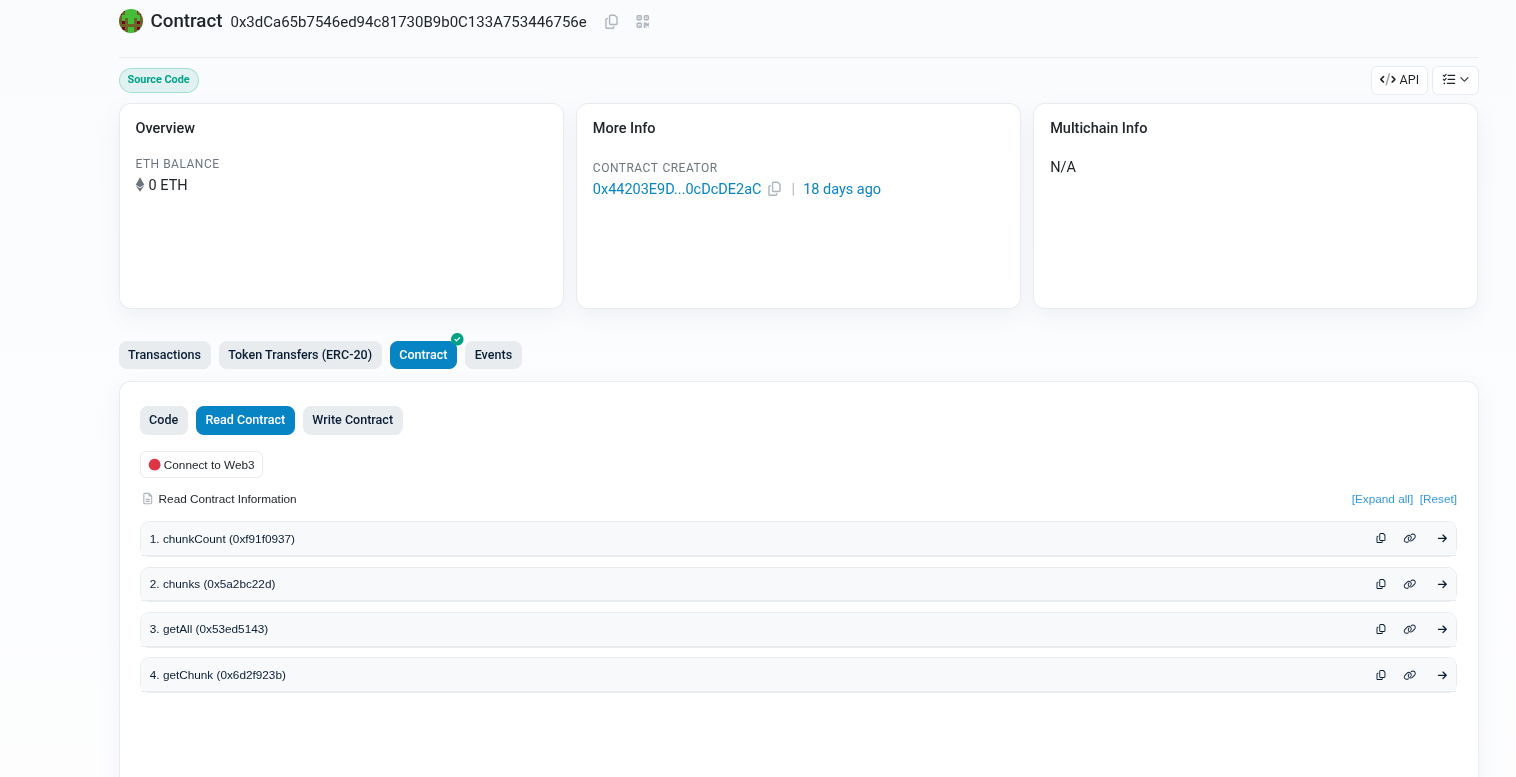Switch to the Events tab
Screen dimensions: 1516x777
pyautogui.click(x=493, y=355)
